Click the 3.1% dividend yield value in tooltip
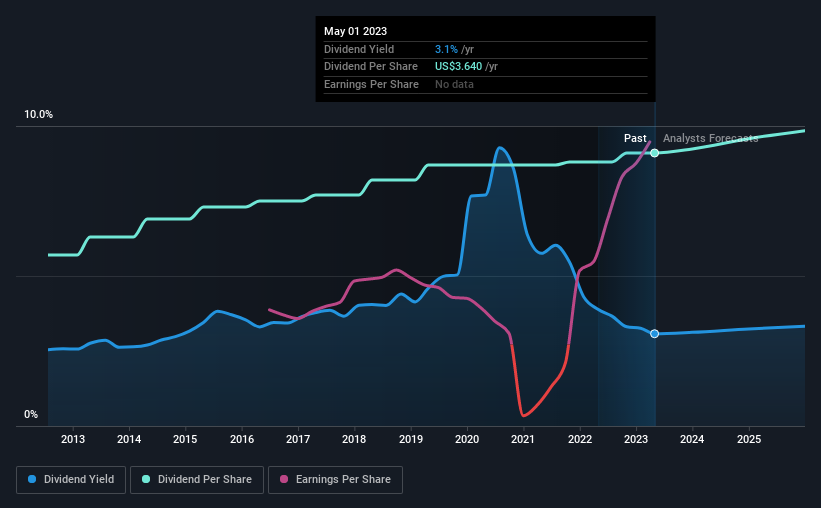The image size is (821, 508). (446, 49)
